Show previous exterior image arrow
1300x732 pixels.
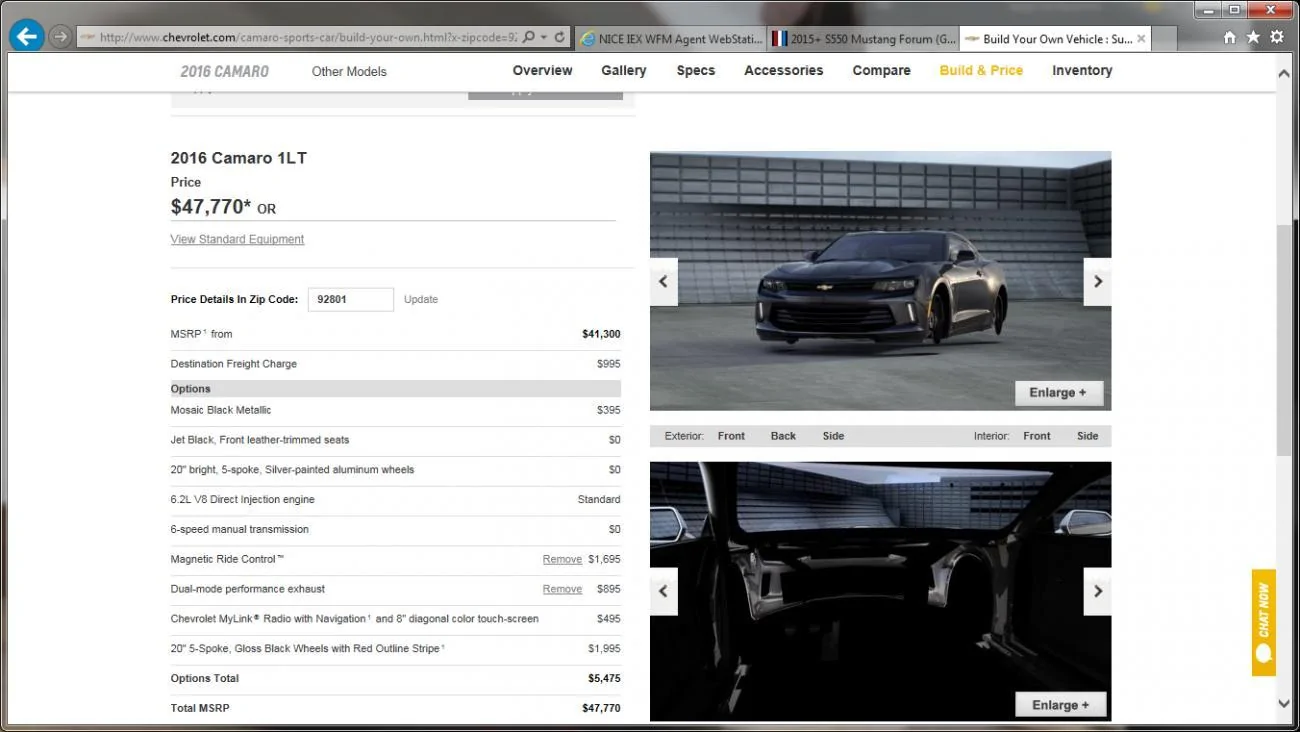click(663, 282)
